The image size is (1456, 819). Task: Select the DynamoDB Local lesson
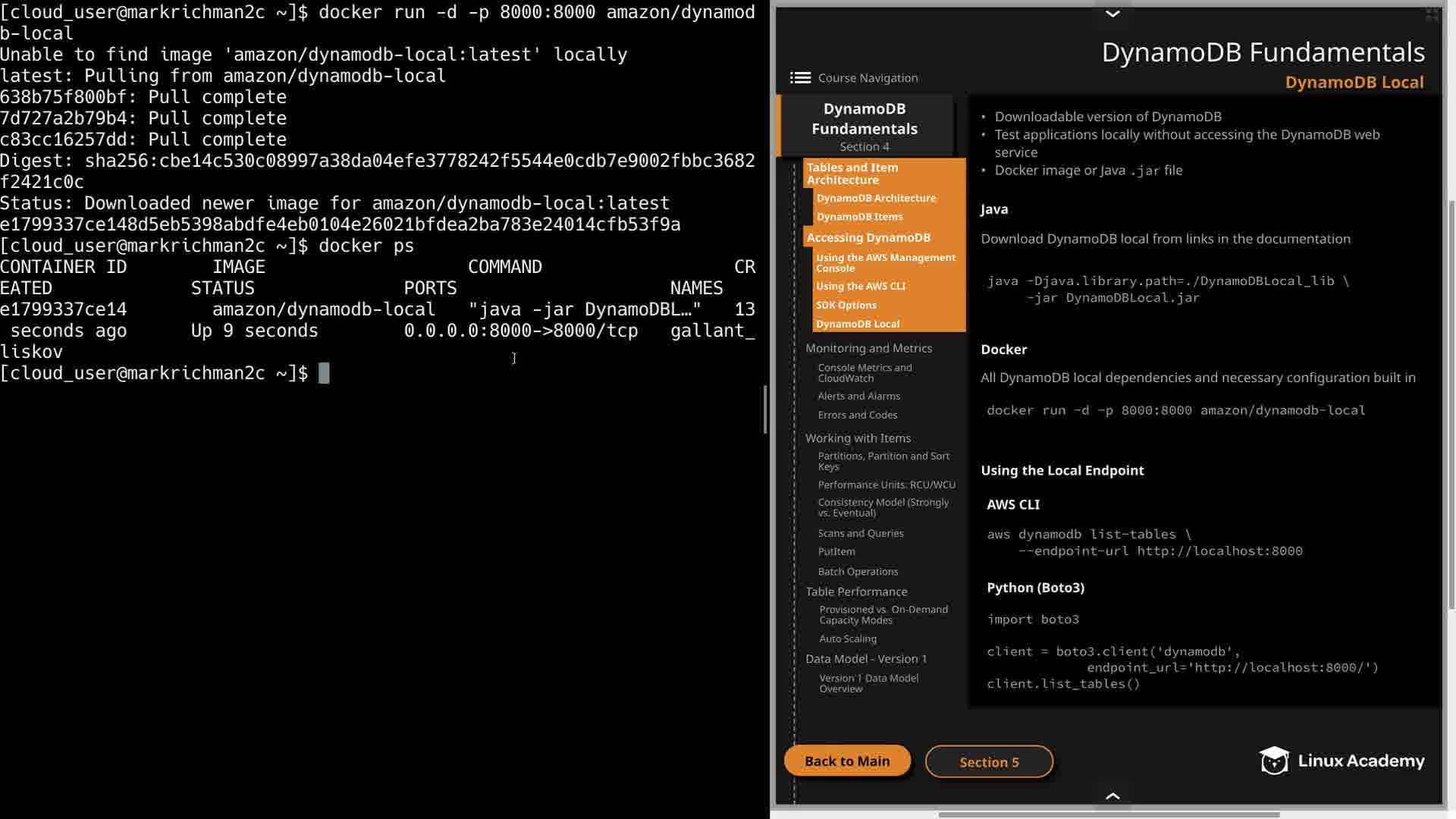tap(858, 324)
